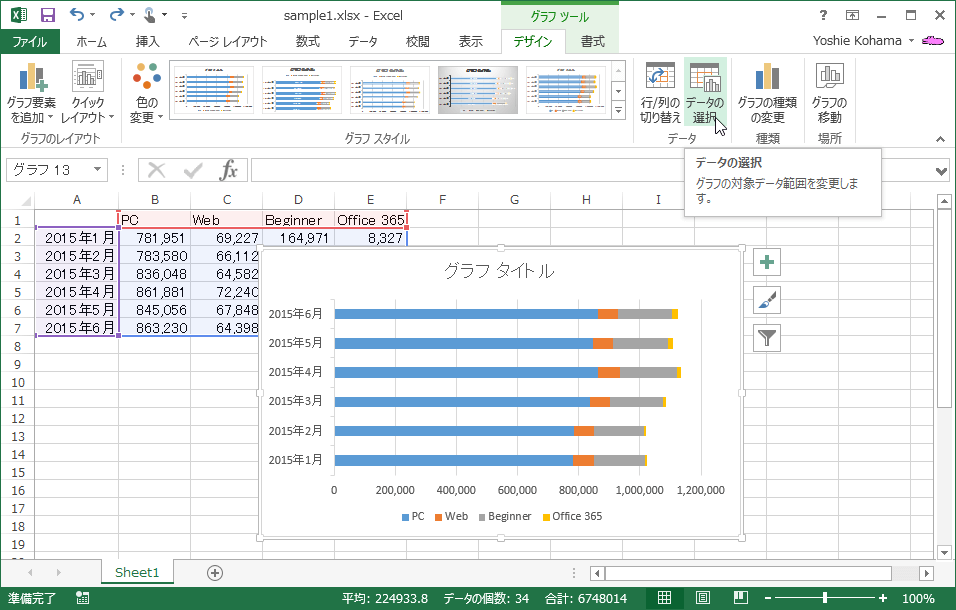956x610 pixels.
Task: Click cell B2 with 781,951
Action: click(x=155, y=238)
